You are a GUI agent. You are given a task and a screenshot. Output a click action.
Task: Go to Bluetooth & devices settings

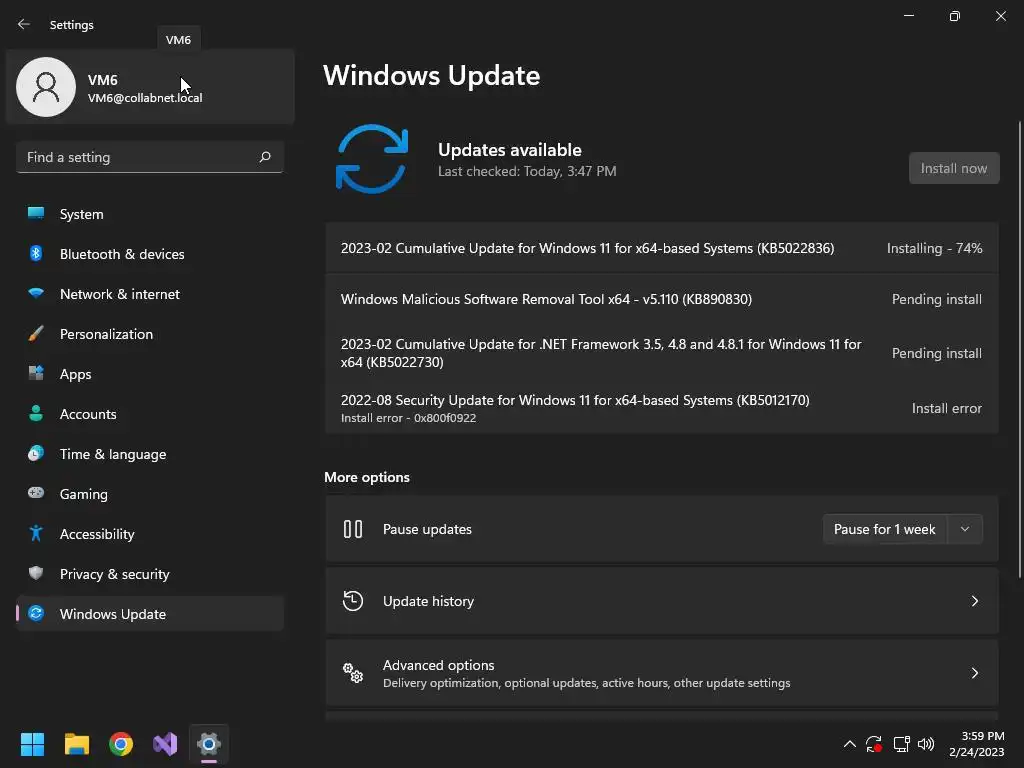(x=150, y=253)
